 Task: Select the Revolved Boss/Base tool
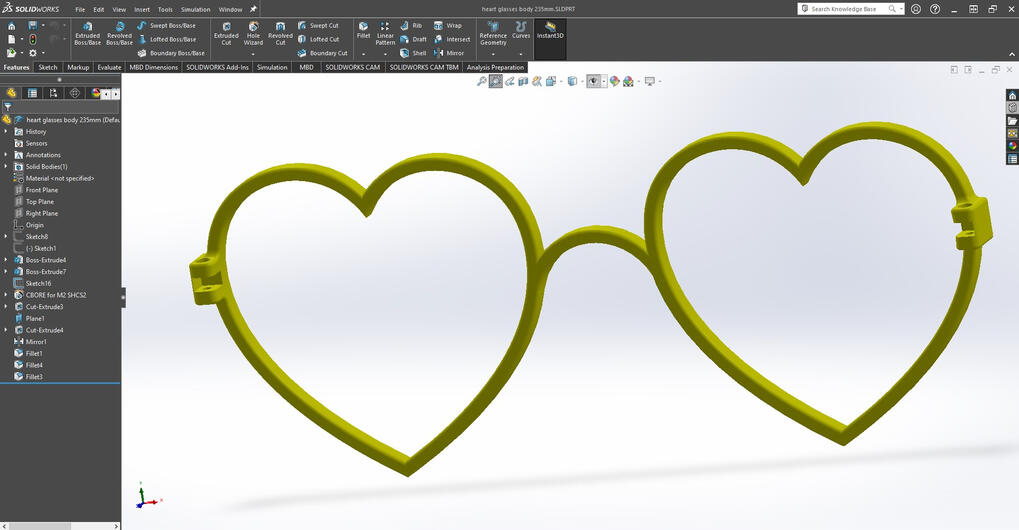tap(119, 34)
